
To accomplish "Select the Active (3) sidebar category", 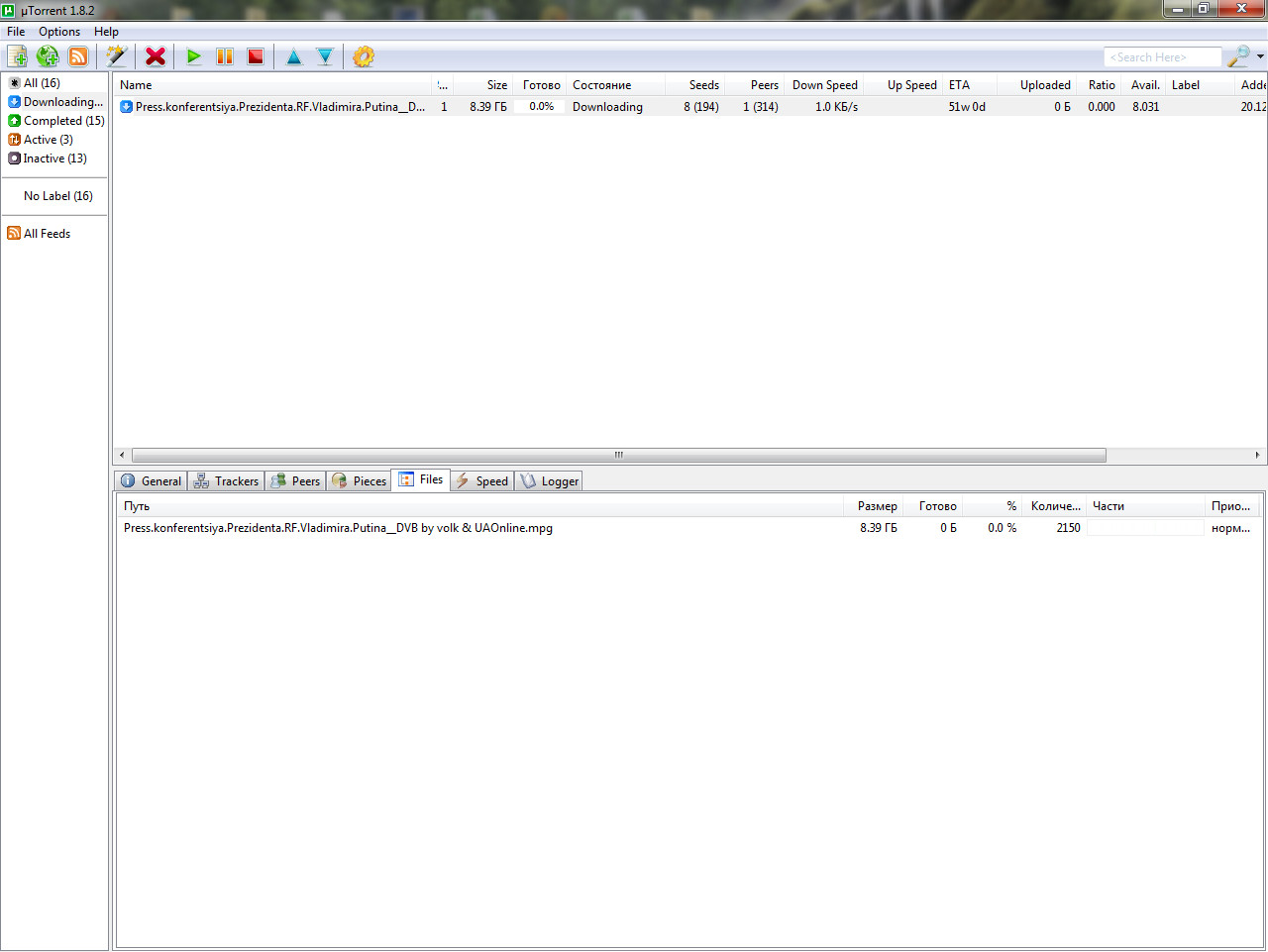I will point(41,140).
